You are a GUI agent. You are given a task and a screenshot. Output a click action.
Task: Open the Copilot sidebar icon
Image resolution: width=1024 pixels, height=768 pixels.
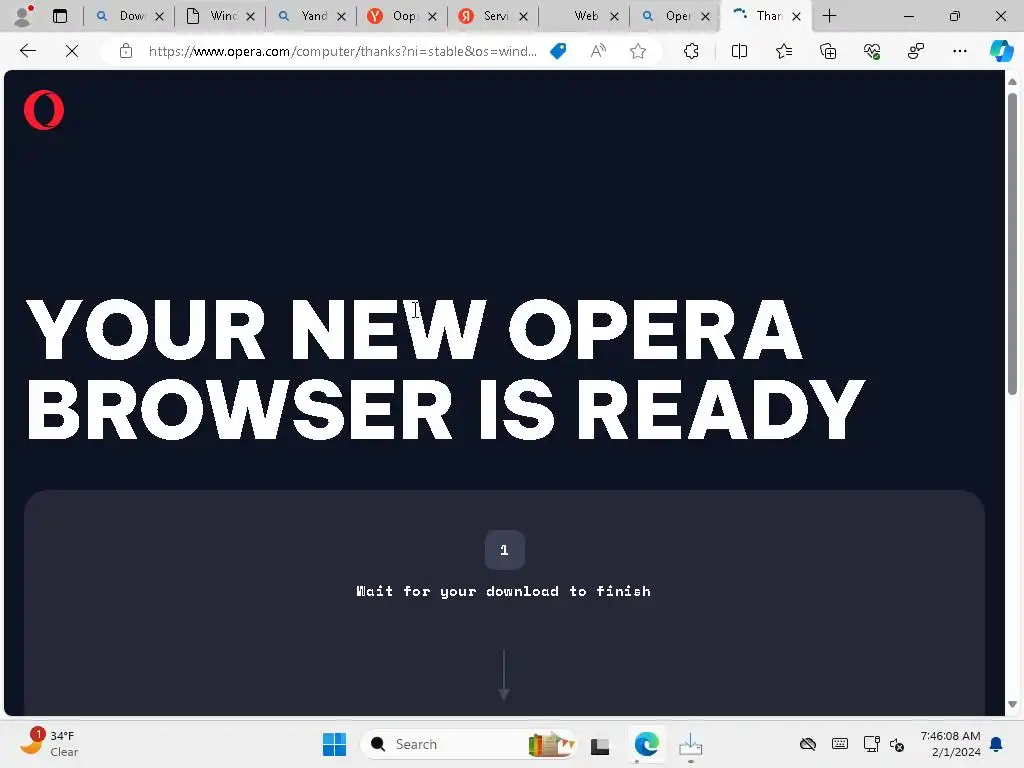[x=1001, y=51]
